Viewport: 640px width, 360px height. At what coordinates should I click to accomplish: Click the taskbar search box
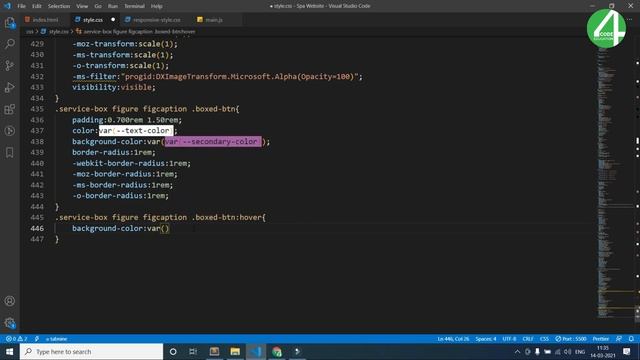[x=91, y=351]
